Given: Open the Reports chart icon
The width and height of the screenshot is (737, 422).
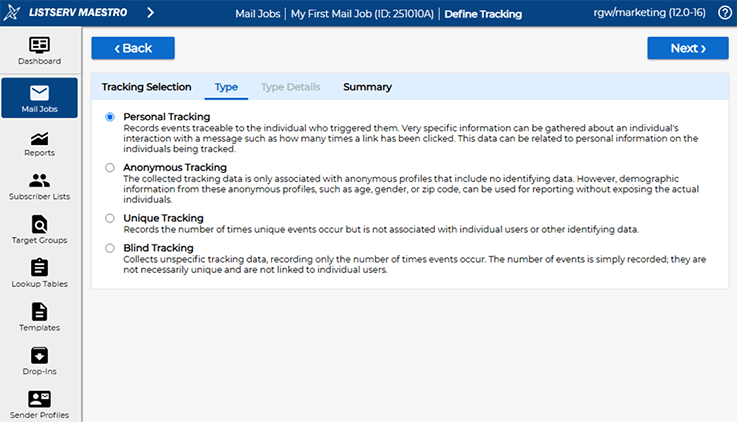Looking at the screenshot, I should coord(39,138).
